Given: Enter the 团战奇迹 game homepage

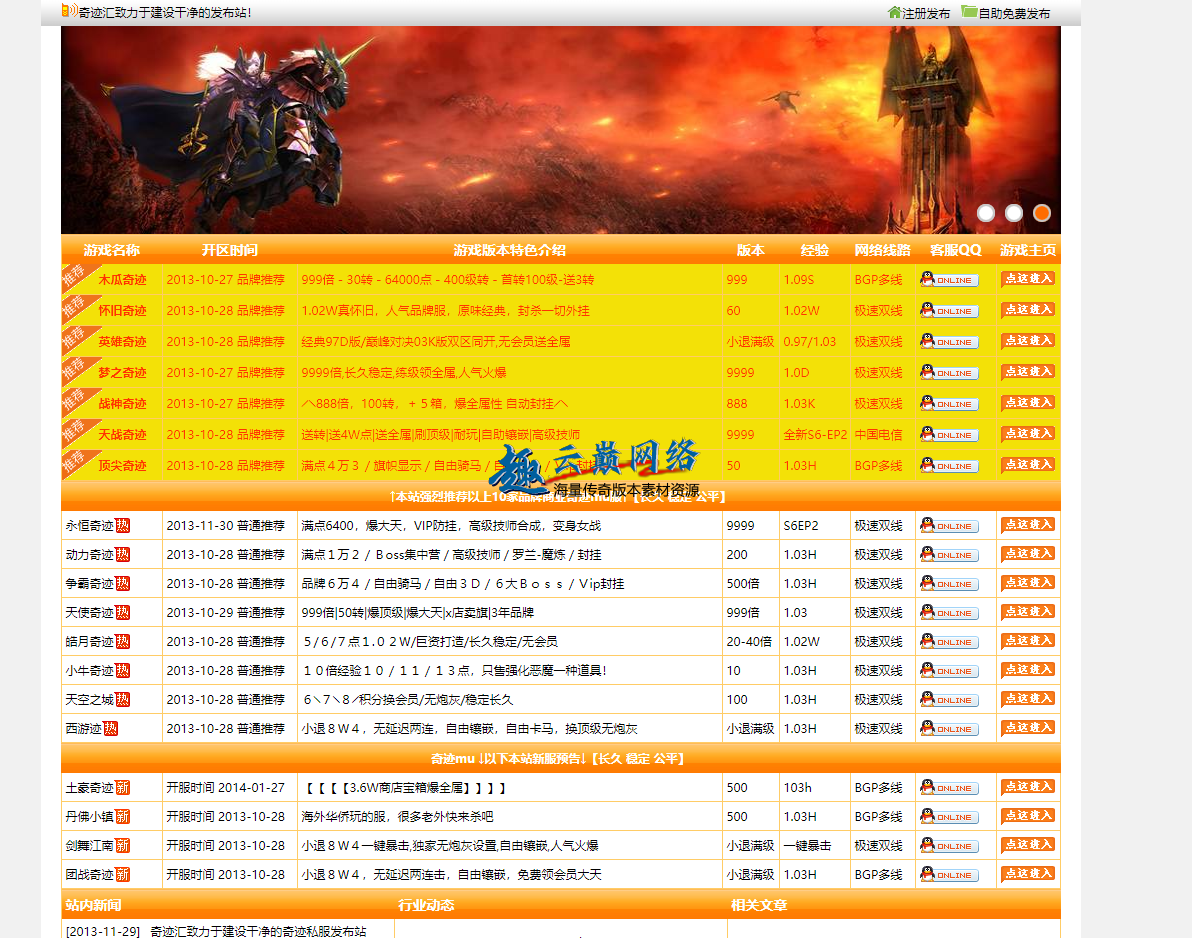Looking at the screenshot, I should 1028,873.
